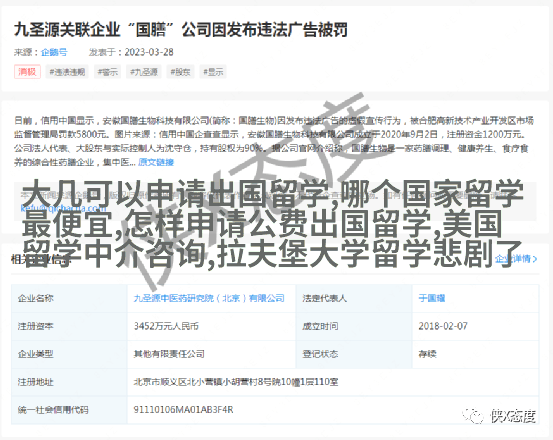The image size is (553, 440).
Task: Click the 其他有限责任公司 company type value
Action: pyautogui.click(x=169, y=354)
